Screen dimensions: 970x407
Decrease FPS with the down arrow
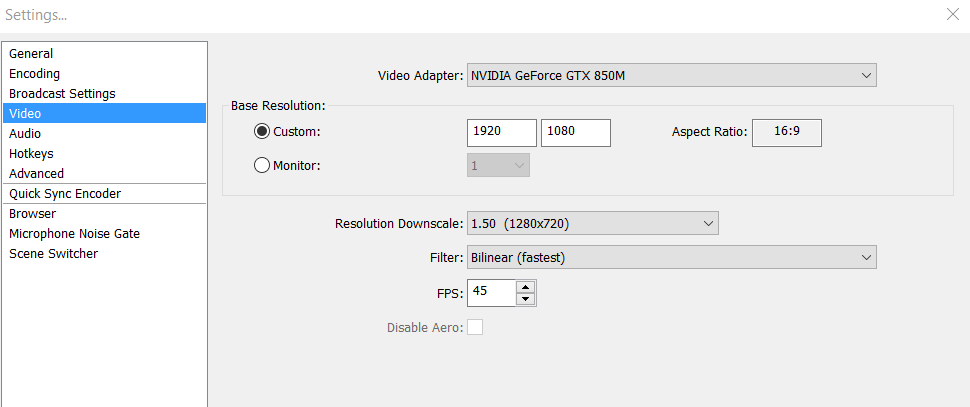click(x=526, y=299)
